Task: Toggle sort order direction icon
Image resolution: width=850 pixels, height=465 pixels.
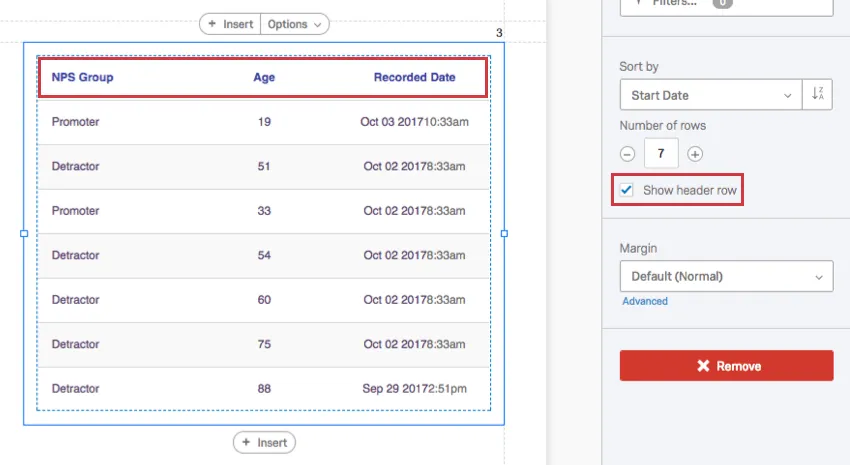Action: tap(818, 95)
